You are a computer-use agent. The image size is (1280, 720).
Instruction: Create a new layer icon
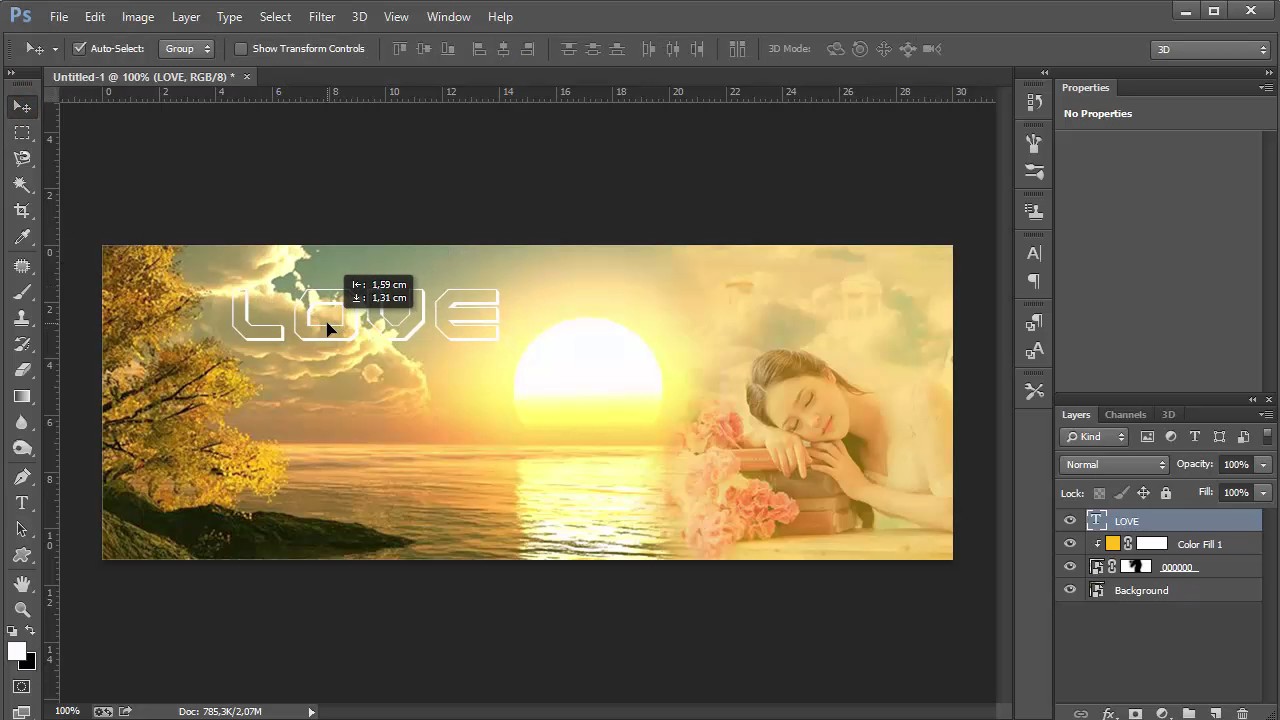click(x=1215, y=714)
